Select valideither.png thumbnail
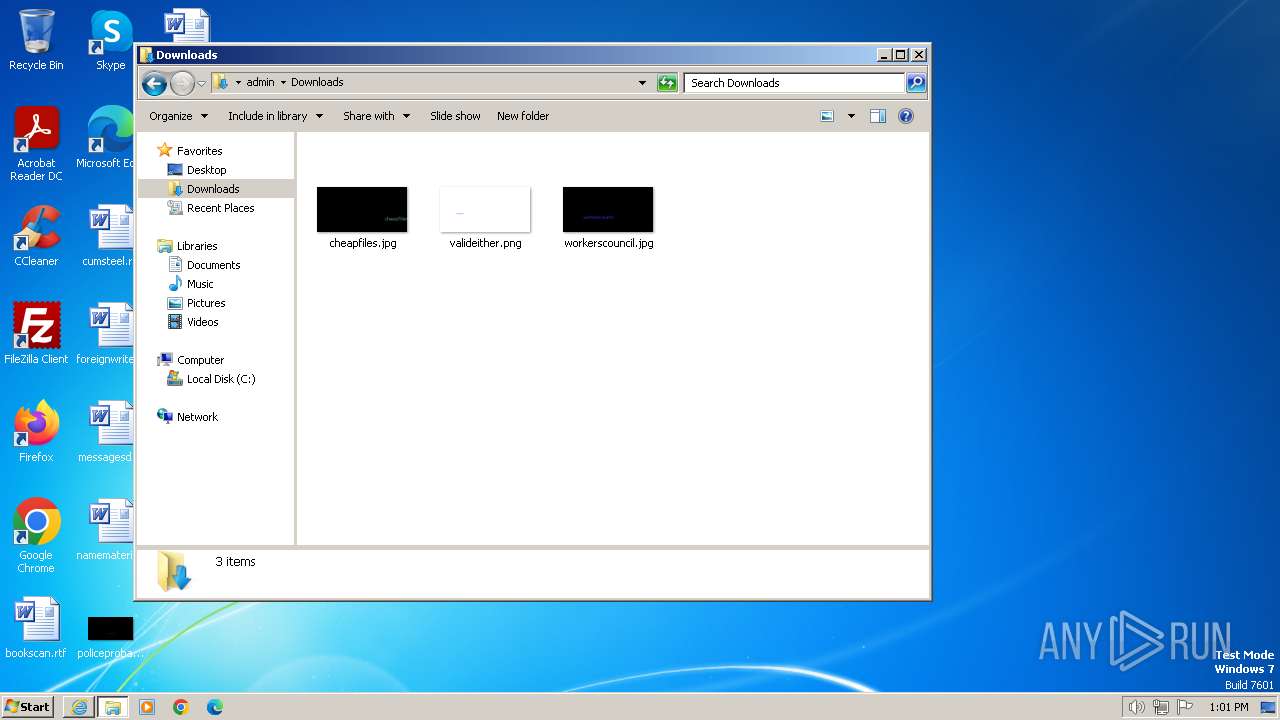1280x720 pixels. 485,209
